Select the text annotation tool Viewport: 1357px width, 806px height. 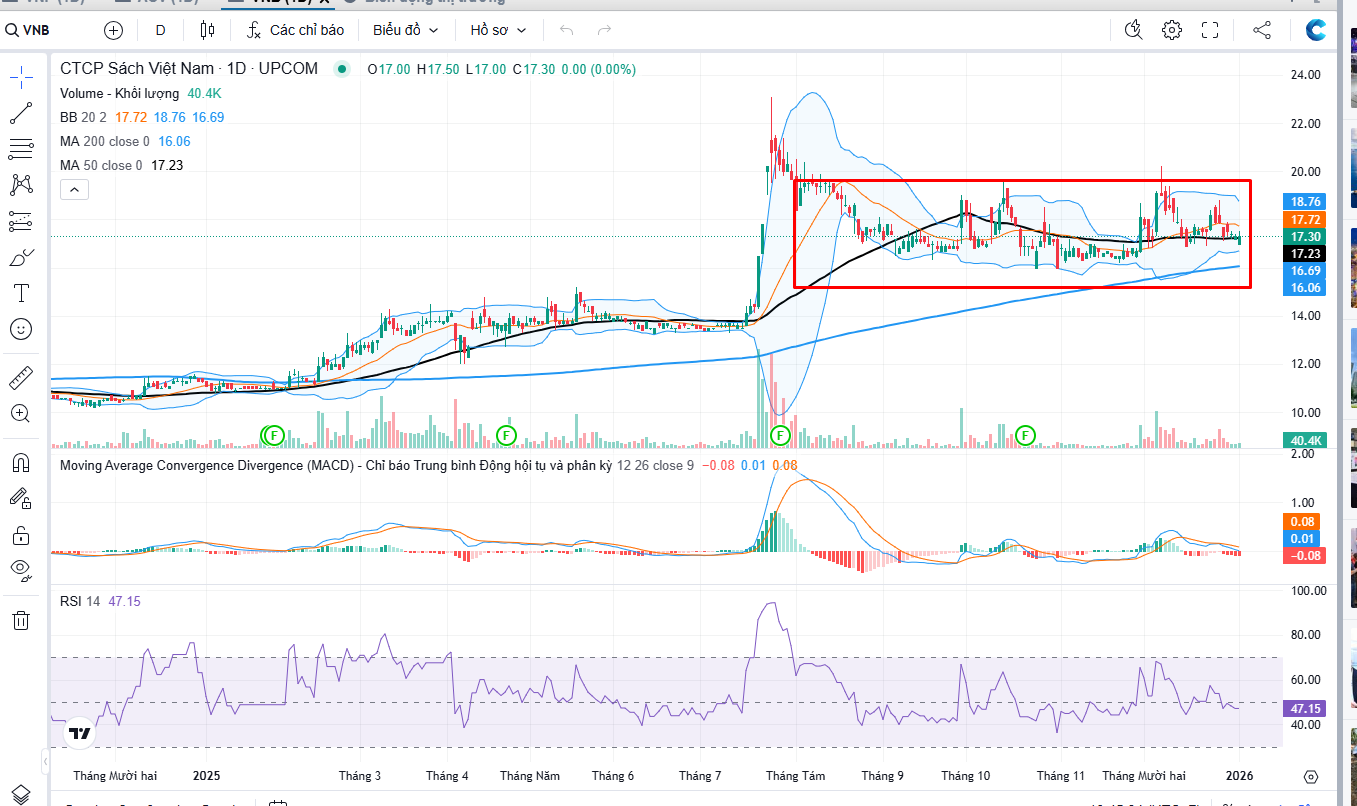[x=21, y=293]
